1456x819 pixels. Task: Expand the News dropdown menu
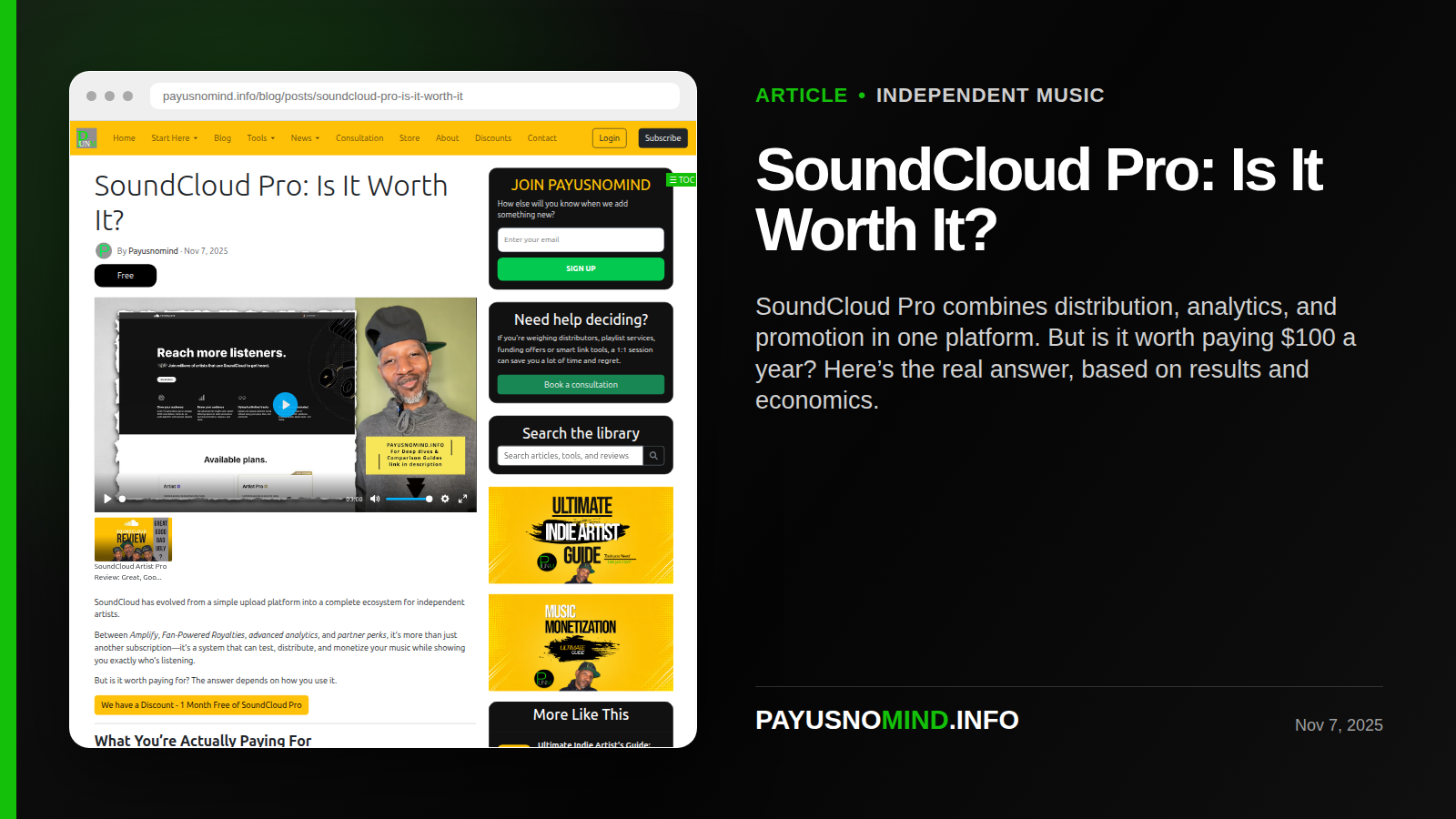pyautogui.click(x=305, y=138)
